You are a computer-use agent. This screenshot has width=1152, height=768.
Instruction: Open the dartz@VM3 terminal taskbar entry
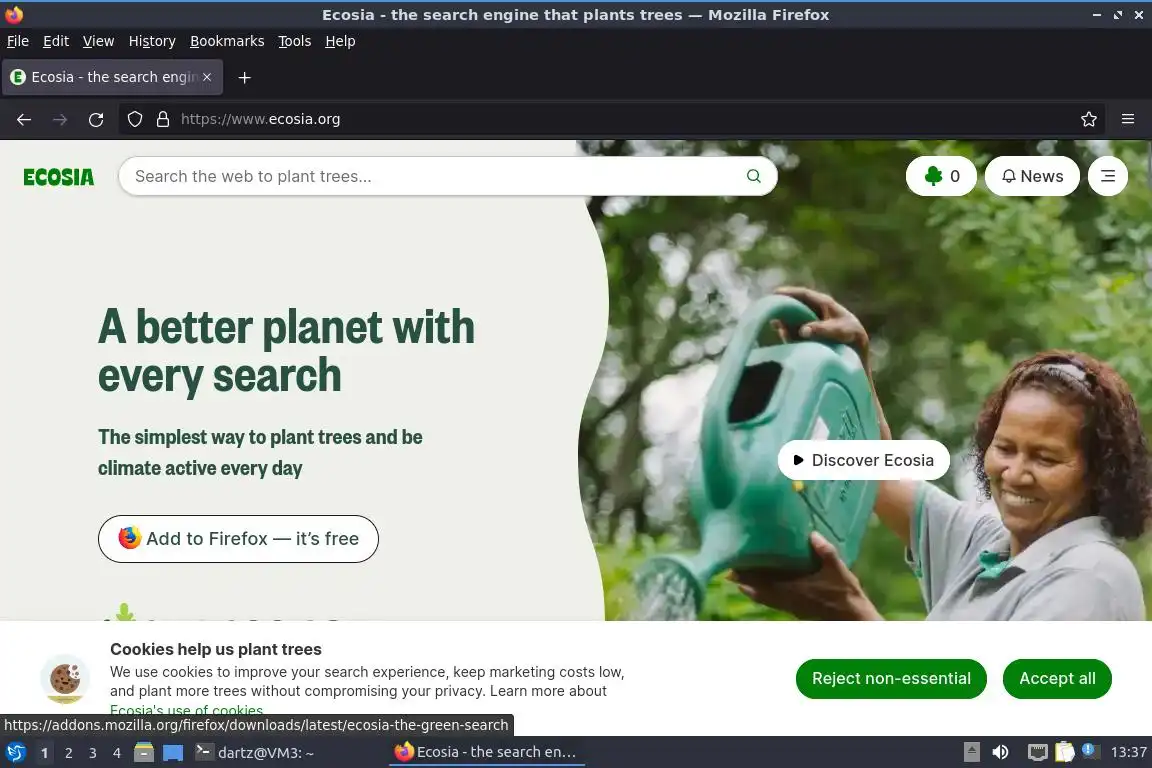[256, 753]
